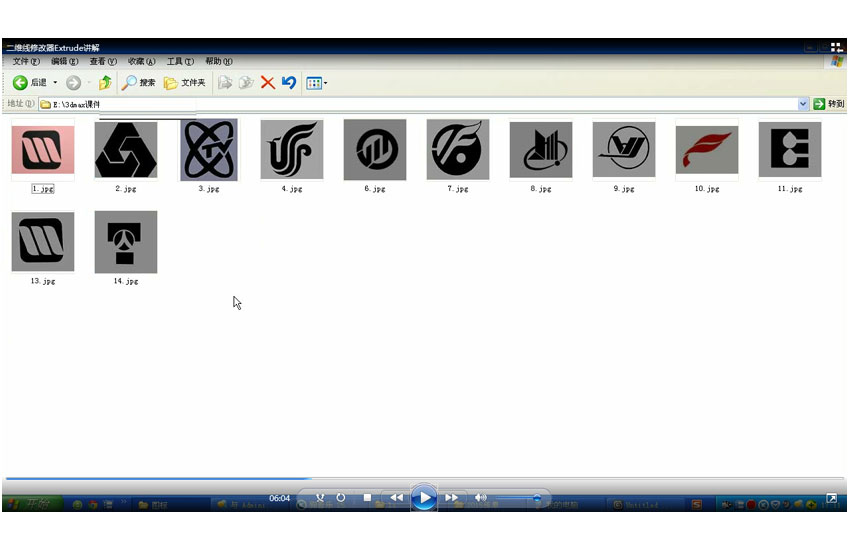850x550 pixels.
Task: Open the 查看(V) menu
Action: pyautogui.click(x=103, y=61)
